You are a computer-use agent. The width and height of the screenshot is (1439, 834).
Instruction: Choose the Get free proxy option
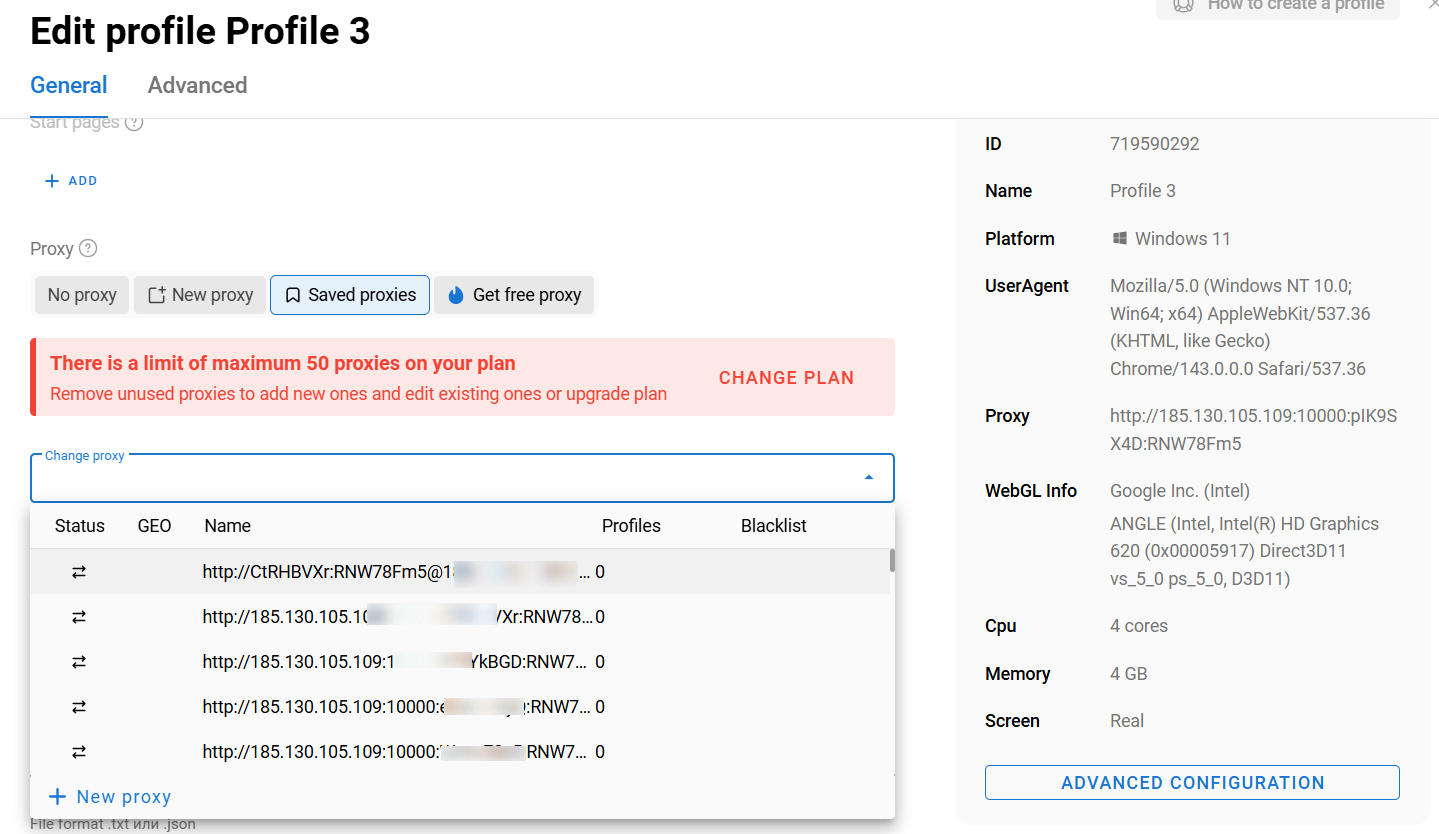click(x=515, y=295)
